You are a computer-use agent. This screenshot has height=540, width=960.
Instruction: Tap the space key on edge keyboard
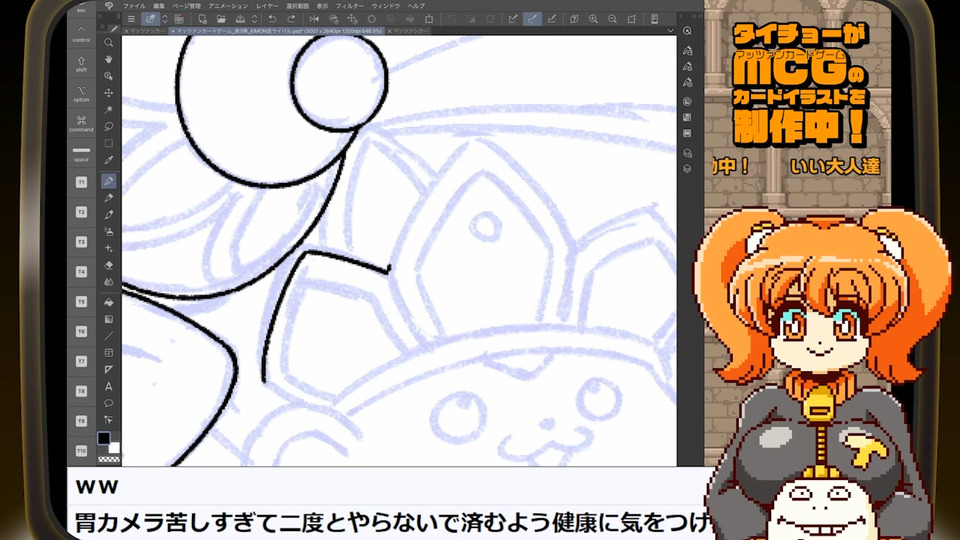click(x=81, y=154)
